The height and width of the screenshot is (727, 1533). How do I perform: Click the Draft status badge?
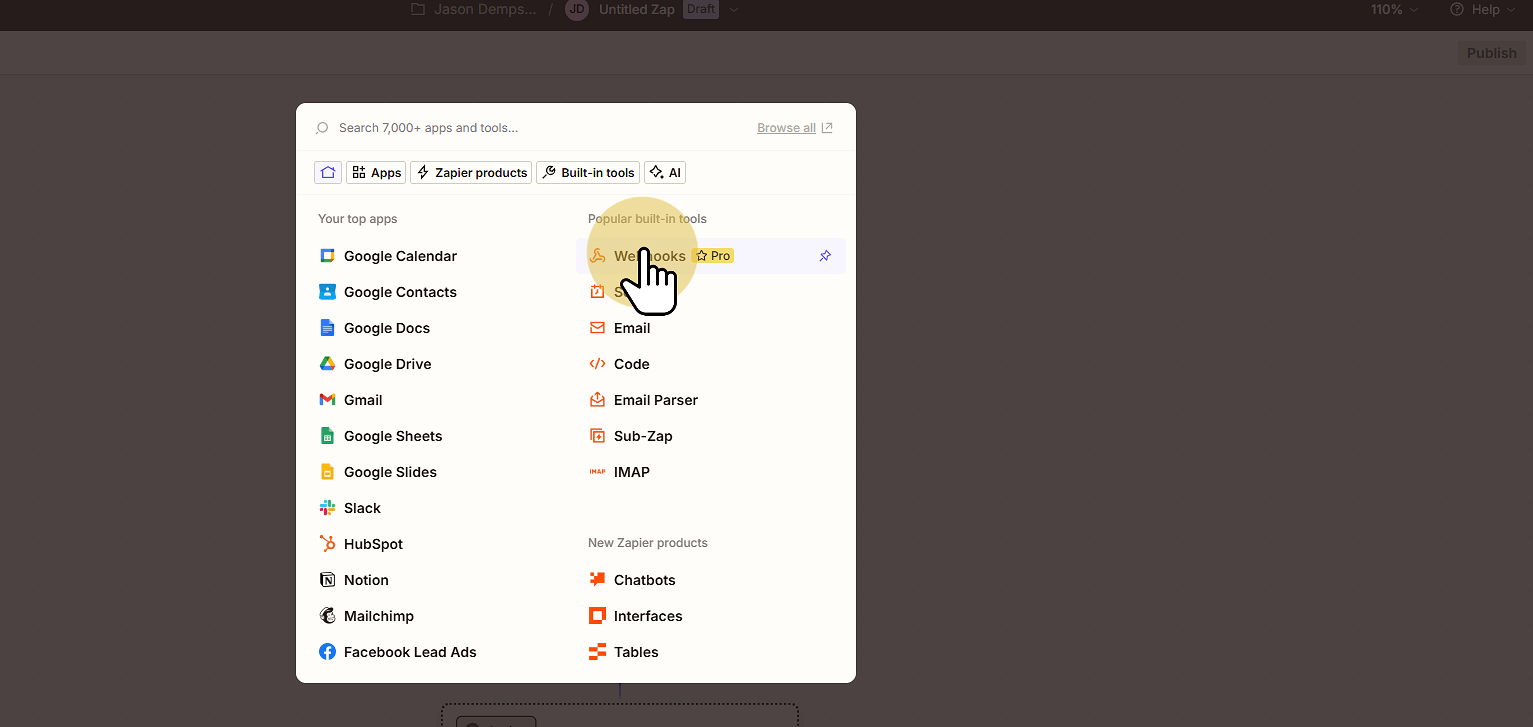[x=701, y=9]
